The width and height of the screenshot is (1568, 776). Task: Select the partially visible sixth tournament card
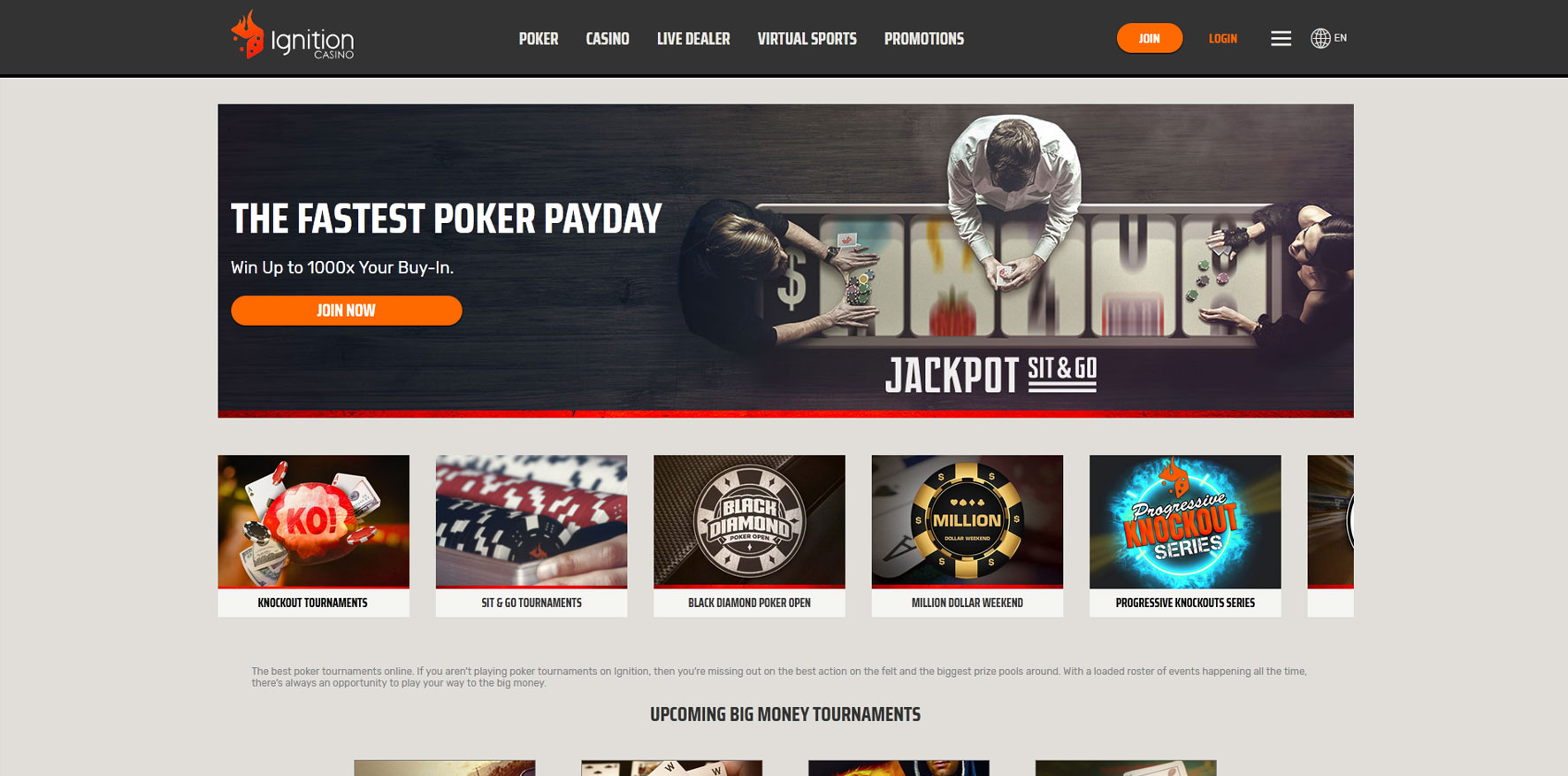pyautogui.click(x=1331, y=535)
